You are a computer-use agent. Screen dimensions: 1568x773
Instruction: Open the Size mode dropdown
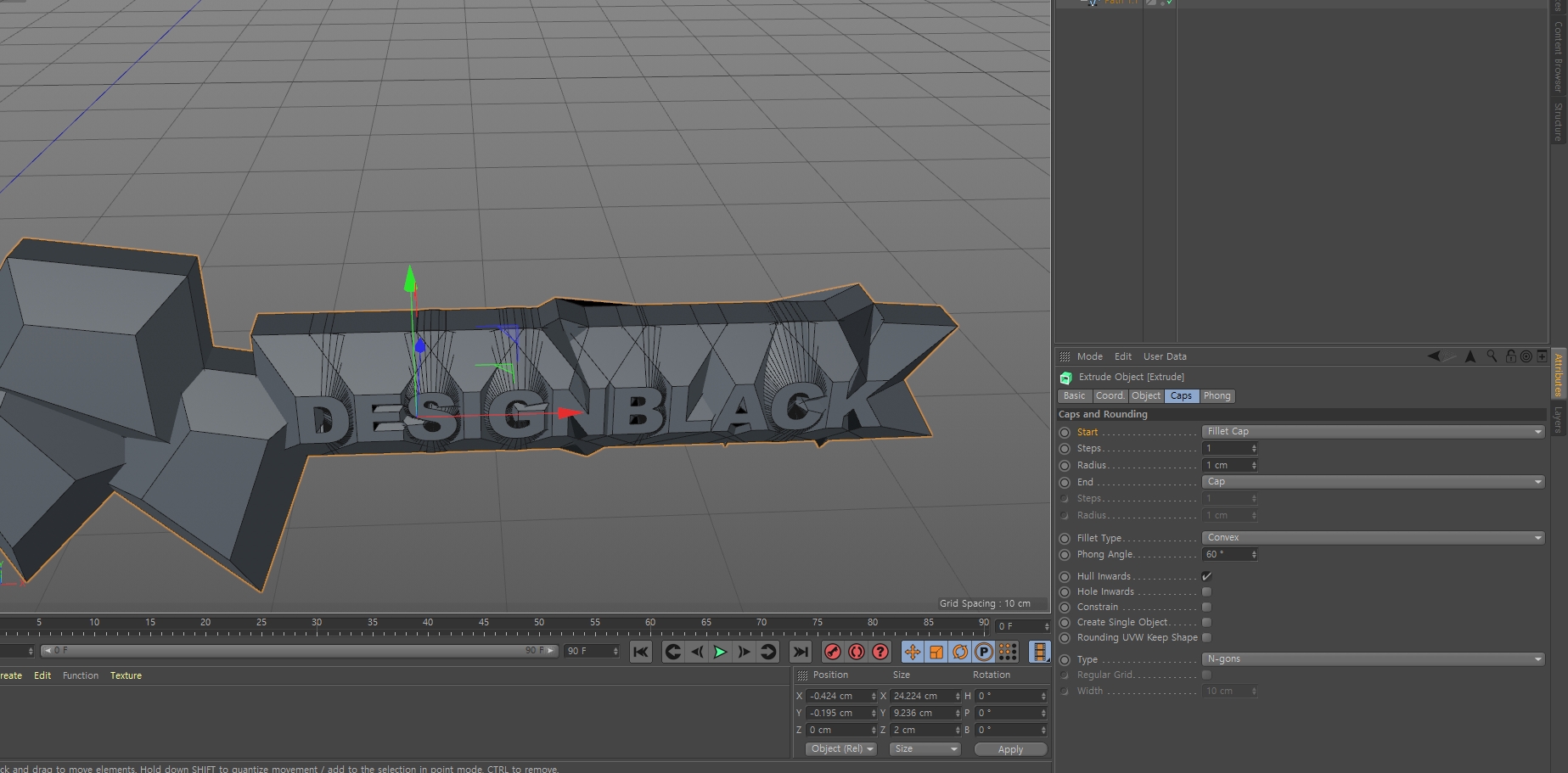pos(925,749)
